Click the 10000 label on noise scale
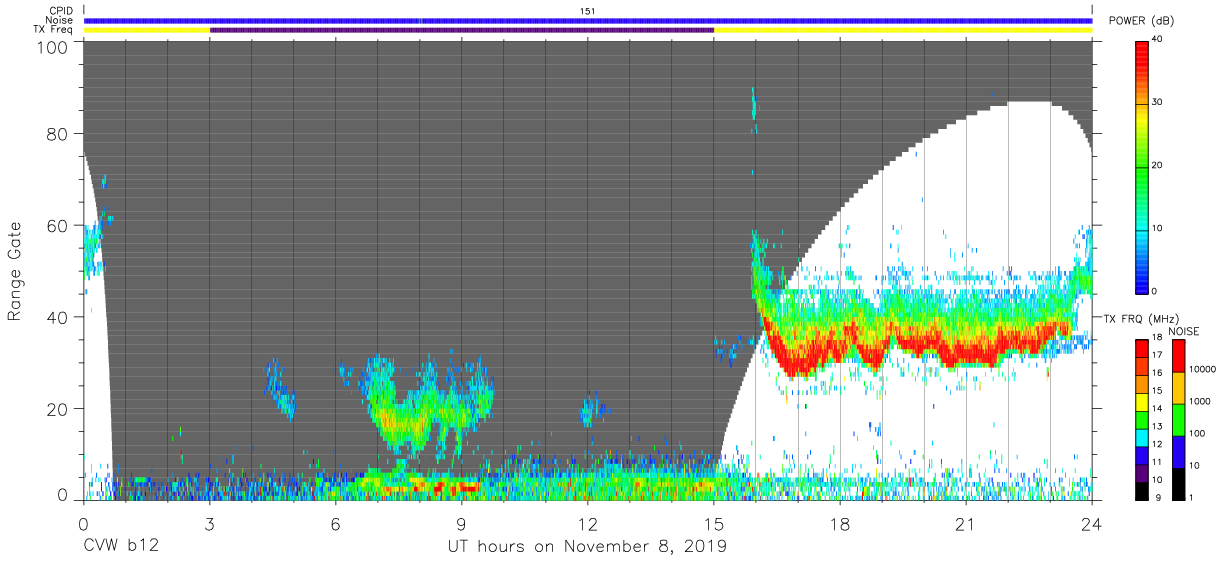Screen dimensions: 1228x567 [1200, 369]
